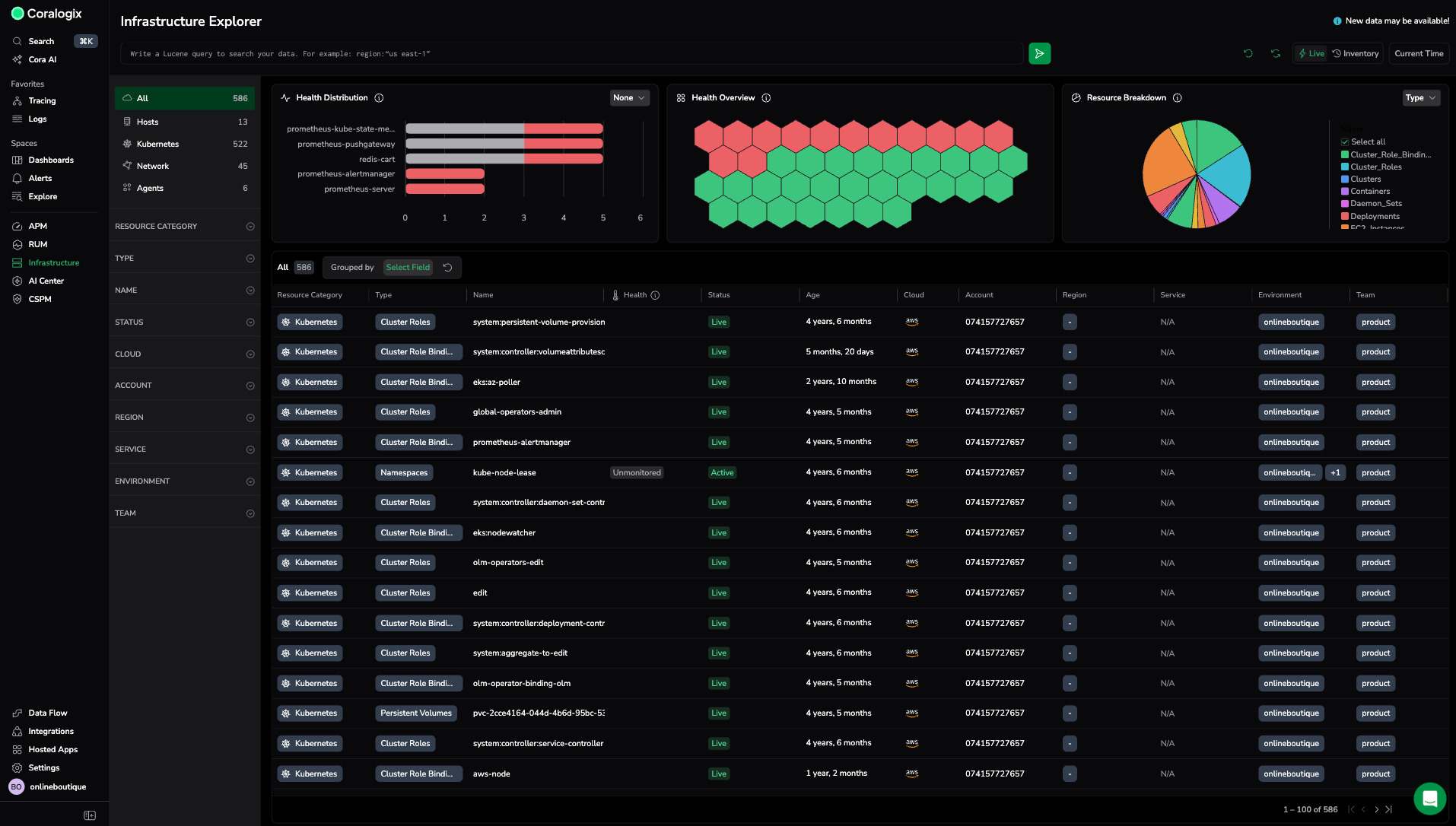Collapse the sidebar using the panel icon
The width and height of the screenshot is (1456, 826).
tap(90, 815)
